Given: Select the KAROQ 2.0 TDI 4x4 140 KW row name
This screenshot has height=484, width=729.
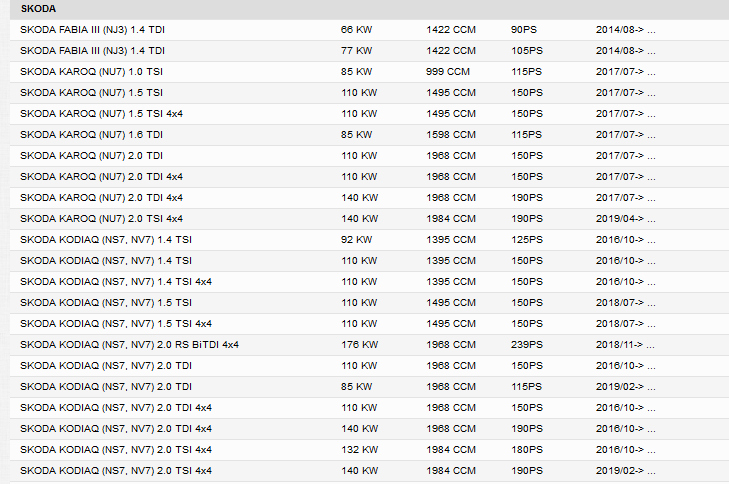Looking at the screenshot, I should click(x=101, y=198).
